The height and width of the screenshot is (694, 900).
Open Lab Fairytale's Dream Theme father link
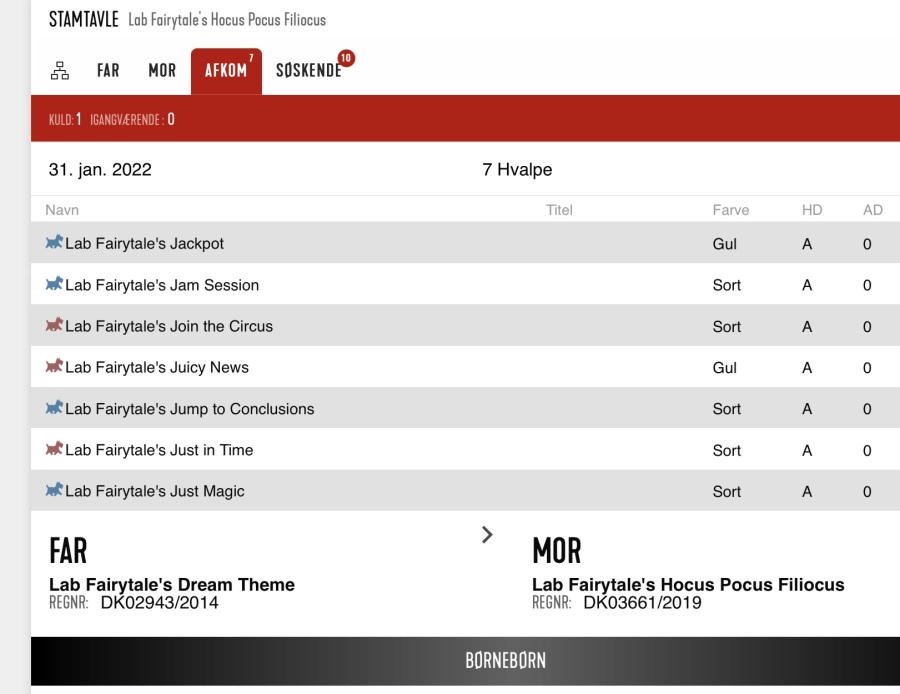172,585
